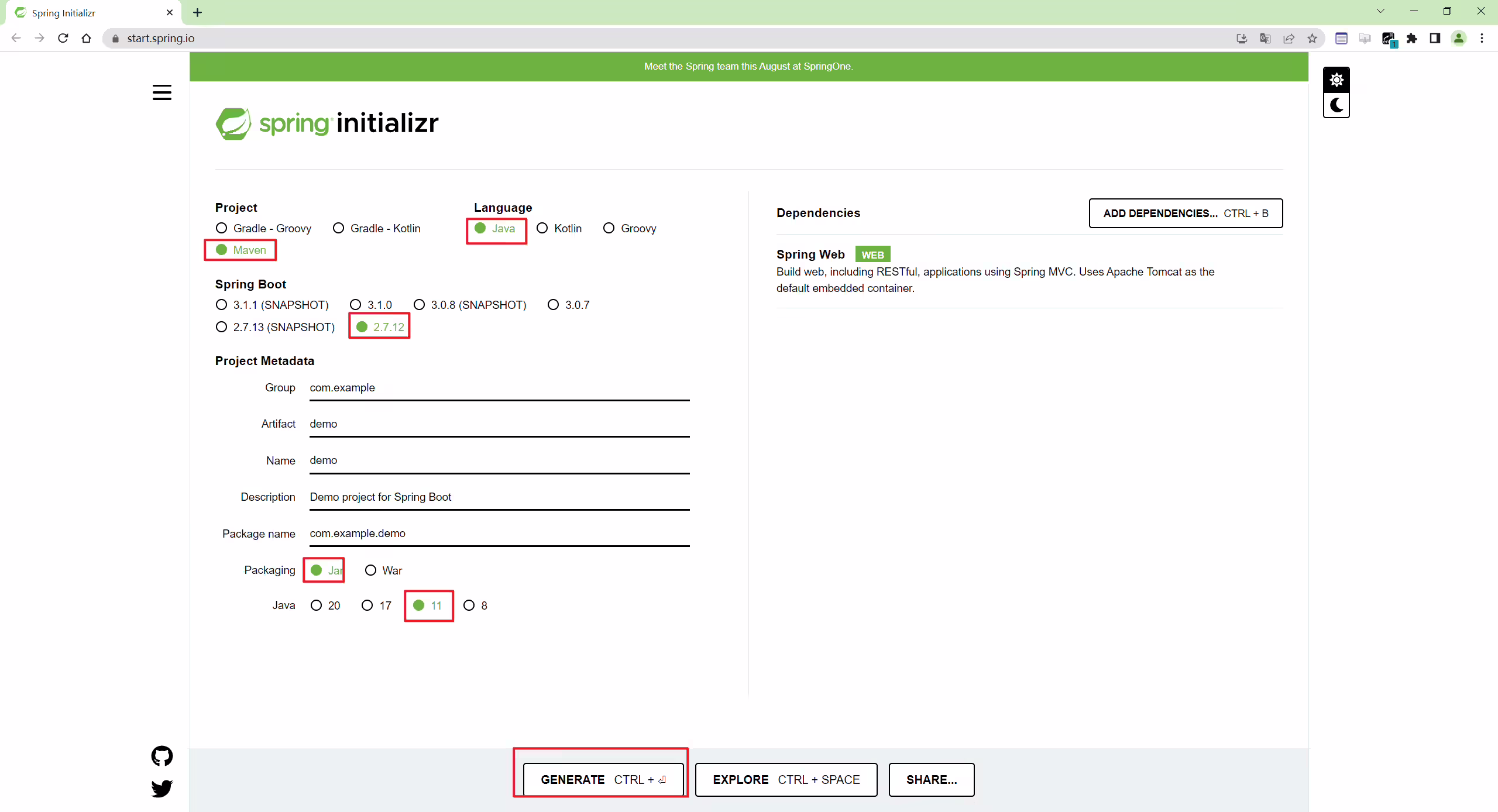Click the Explore button
Image resolution: width=1498 pixels, height=812 pixels.
(x=786, y=780)
